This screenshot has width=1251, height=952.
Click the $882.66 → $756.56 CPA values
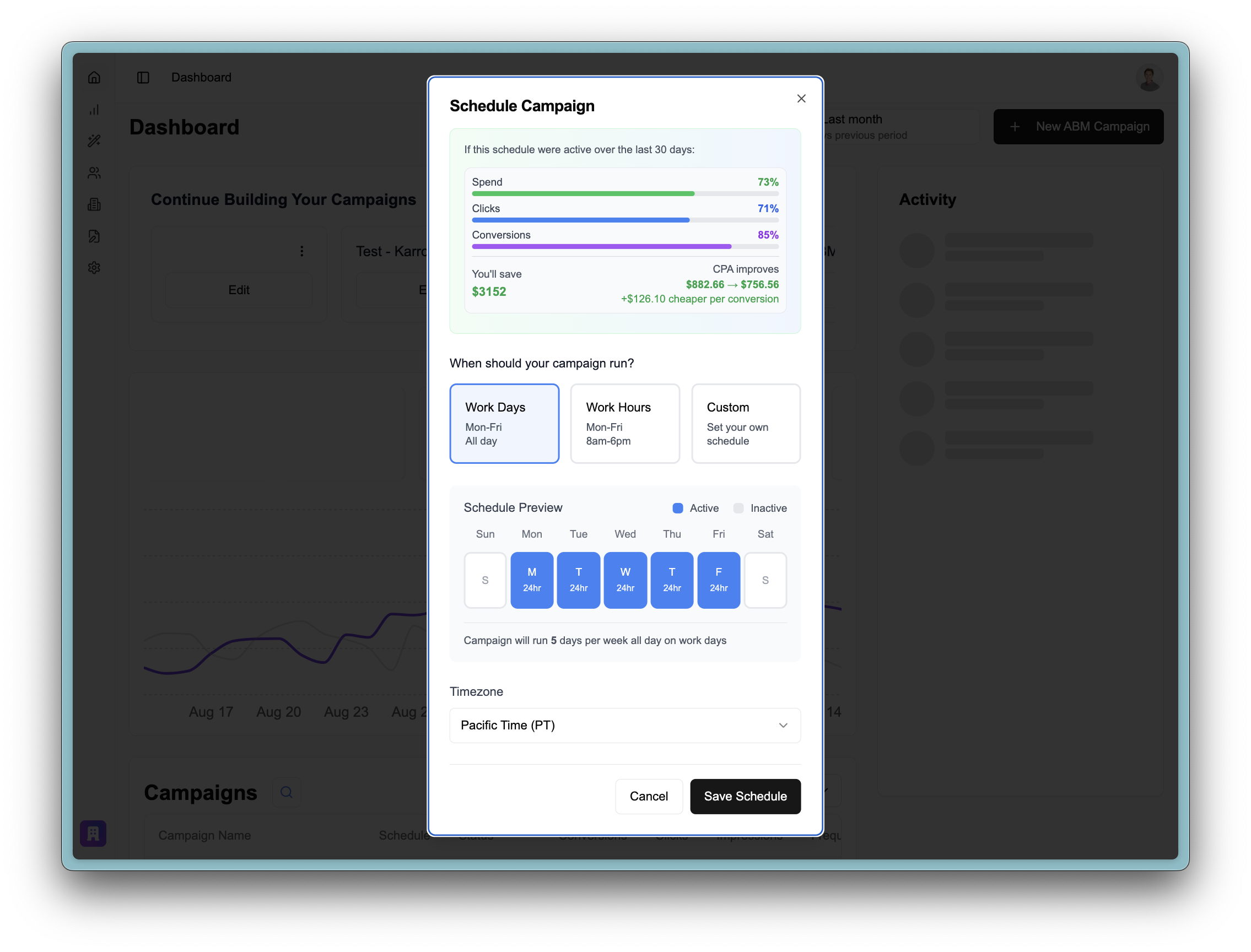(x=732, y=284)
